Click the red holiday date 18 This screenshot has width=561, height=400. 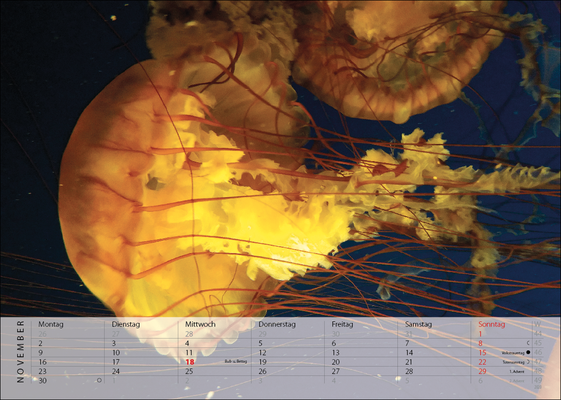pos(190,362)
